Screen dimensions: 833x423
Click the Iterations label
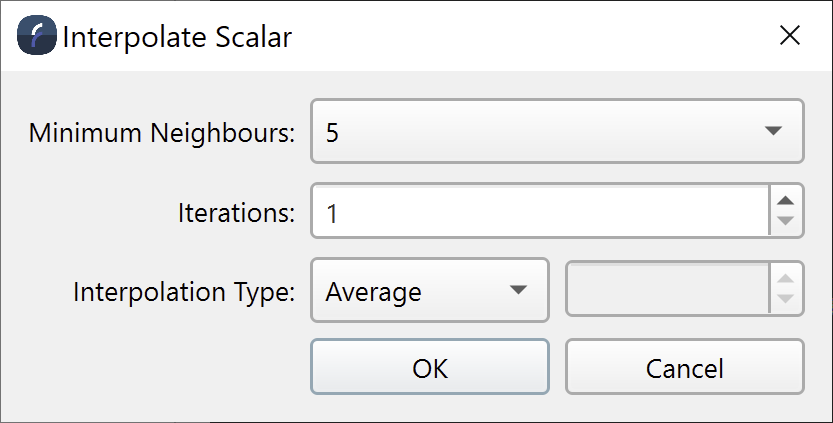(236, 212)
